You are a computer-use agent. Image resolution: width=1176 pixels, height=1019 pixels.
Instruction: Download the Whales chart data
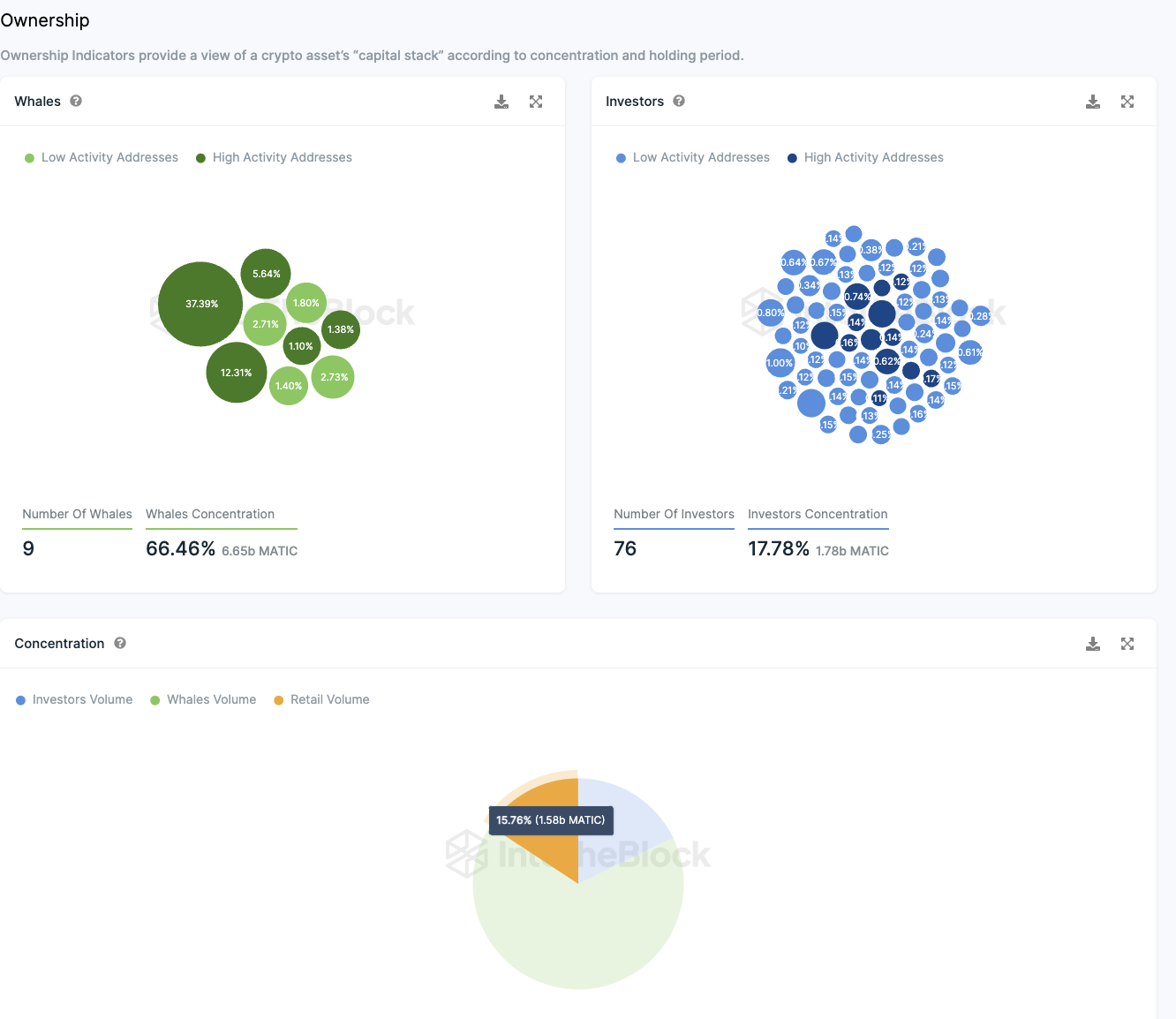coord(501,102)
